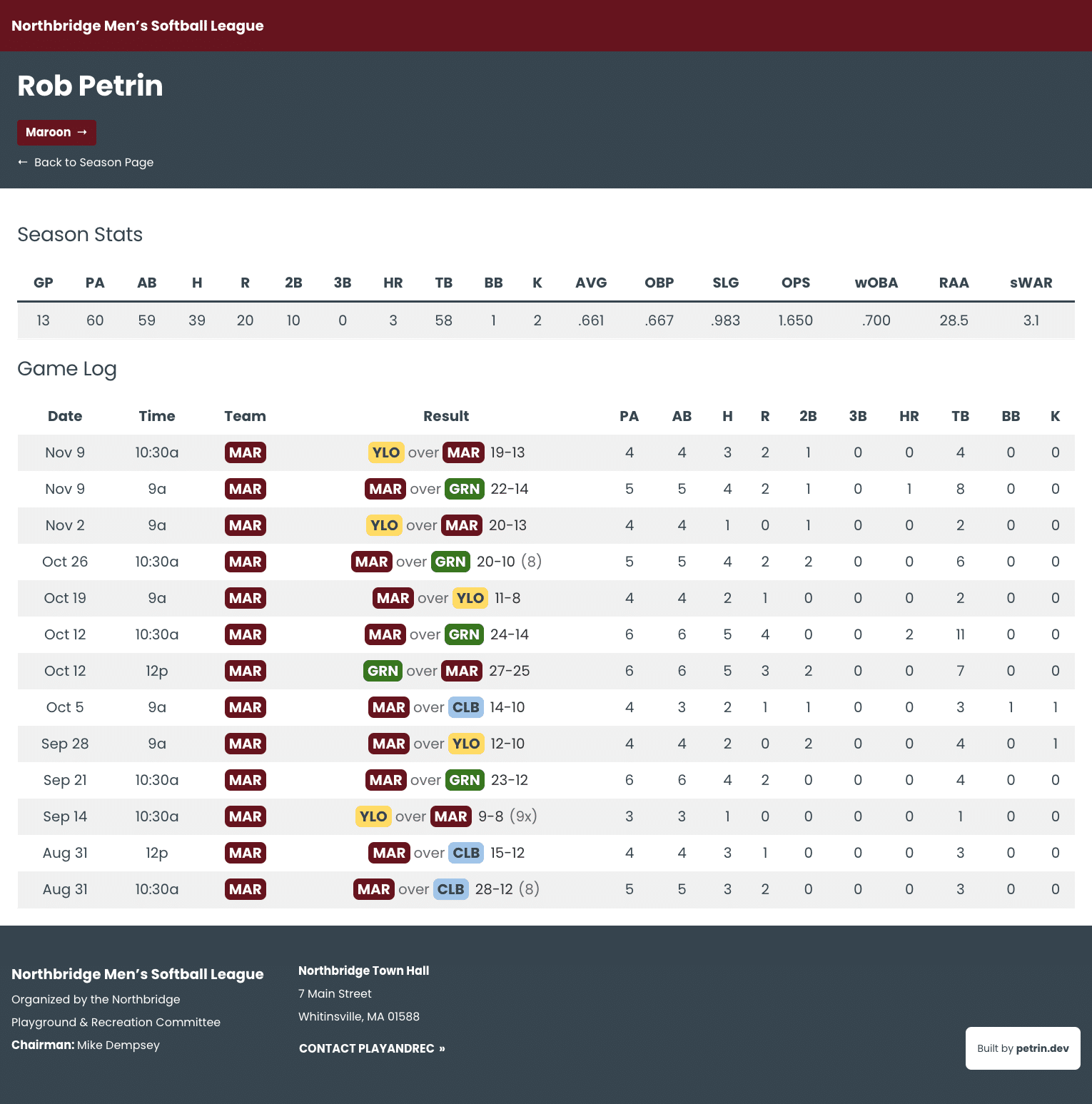The height and width of the screenshot is (1104, 1092).
Task: Click the Northbridge Men's Softball League header title
Action: coord(138,25)
